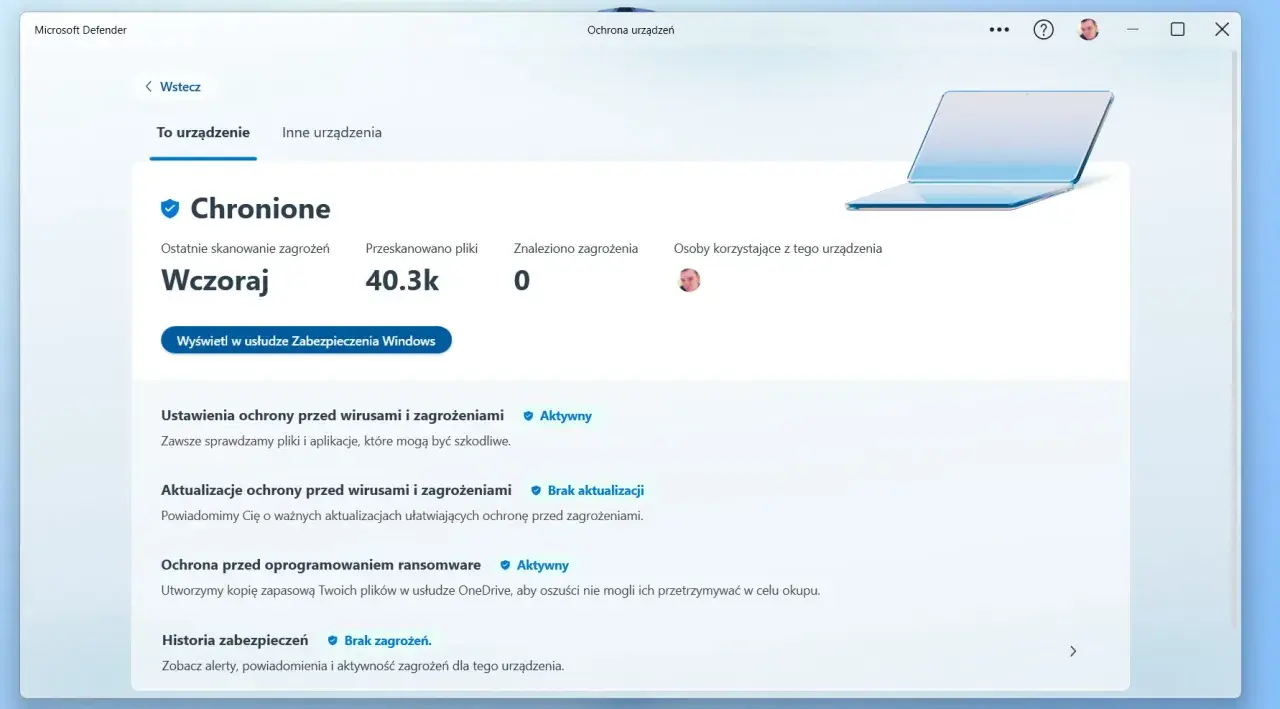This screenshot has height=709, width=1280.
Task: Click the Chronione status heading
Action: [x=260, y=208]
